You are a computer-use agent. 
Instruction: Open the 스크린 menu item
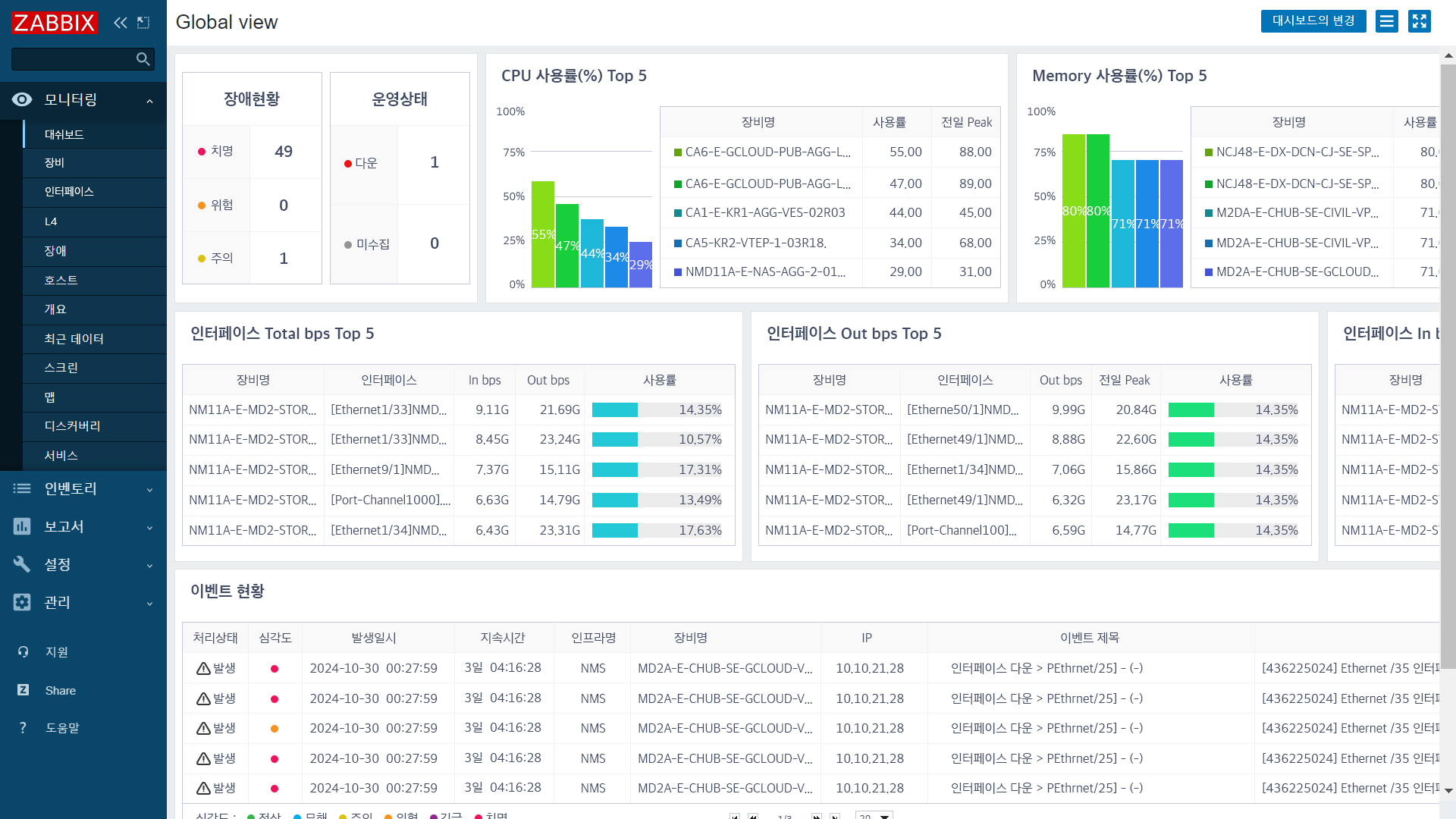(x=95, y=368)
